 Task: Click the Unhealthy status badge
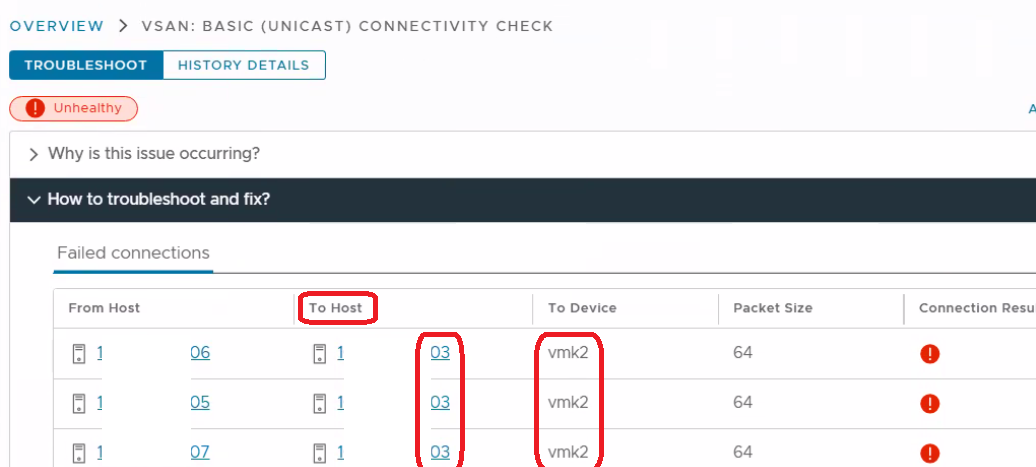click(x=74, y=108)
